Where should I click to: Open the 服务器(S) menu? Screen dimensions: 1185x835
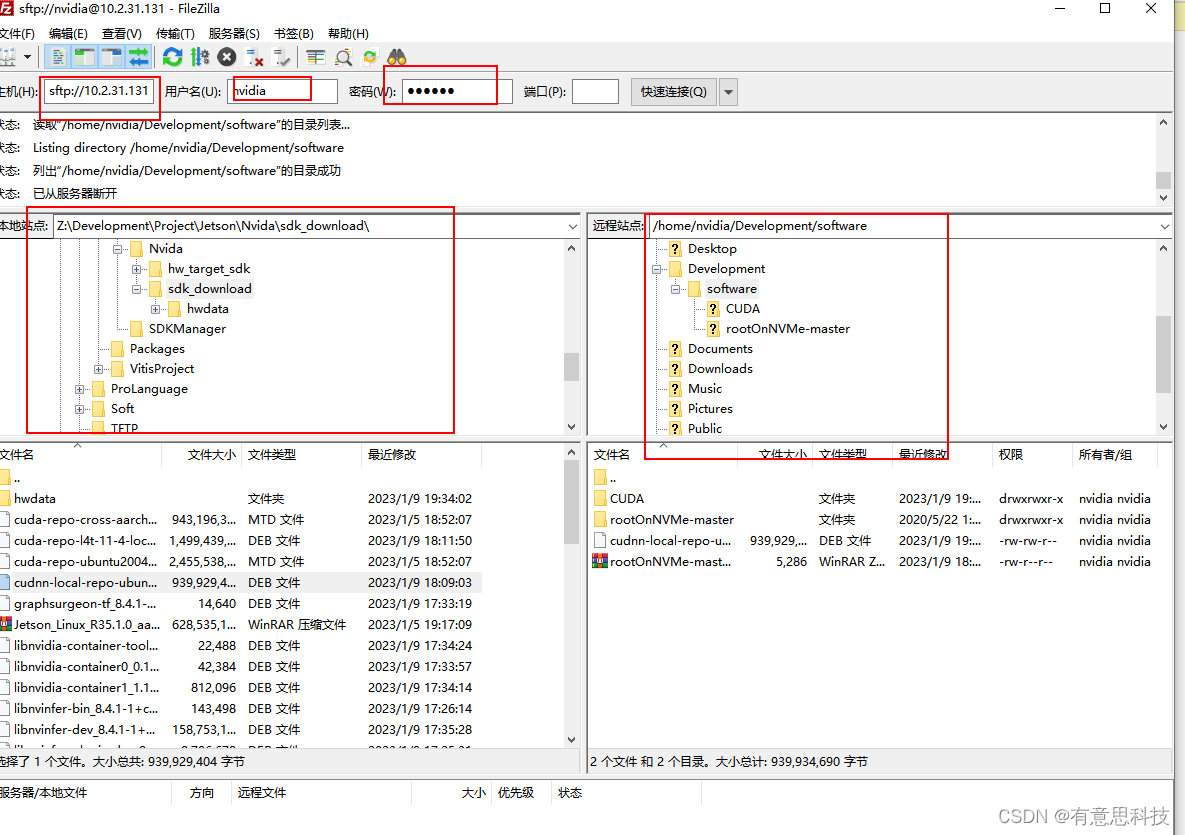tap(234, 33)
